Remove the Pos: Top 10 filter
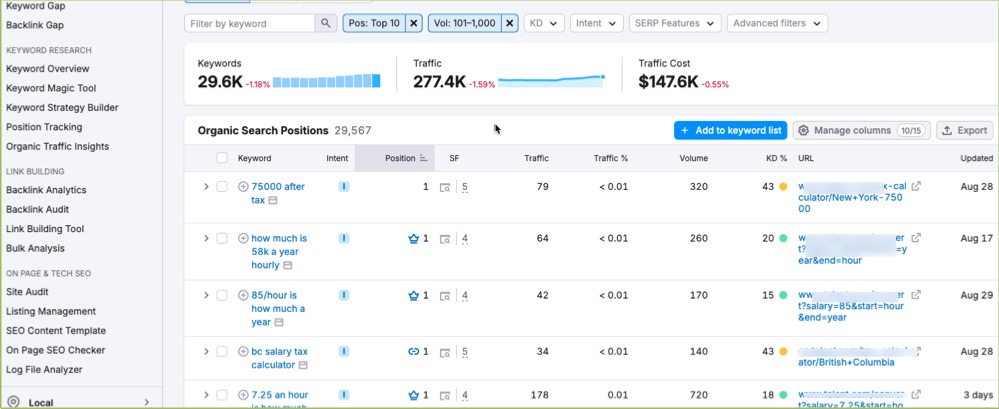This screenshot has width=999, height=409. tap(414, 24)
